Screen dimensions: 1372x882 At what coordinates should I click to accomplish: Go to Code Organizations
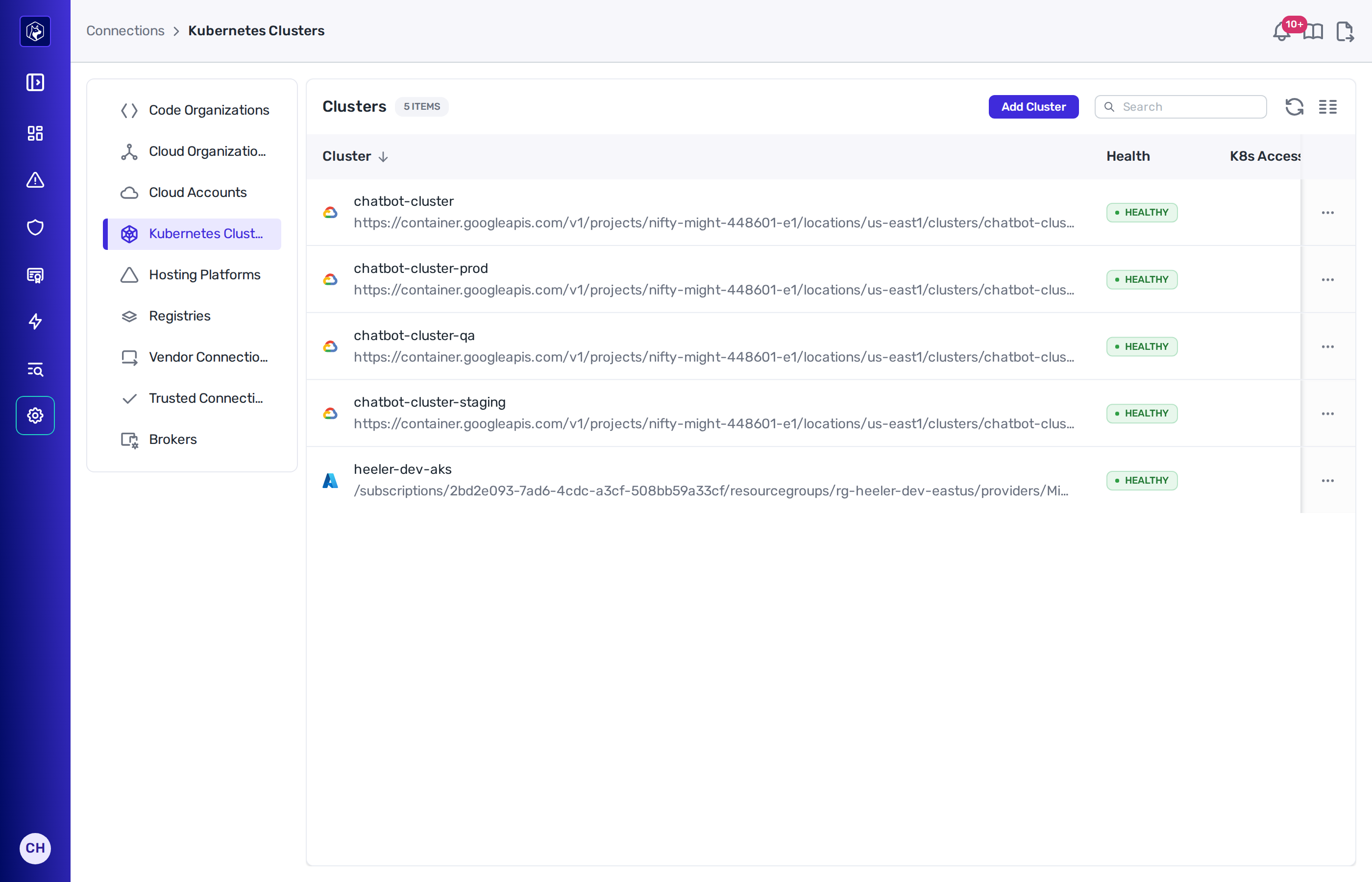[192, 111]
